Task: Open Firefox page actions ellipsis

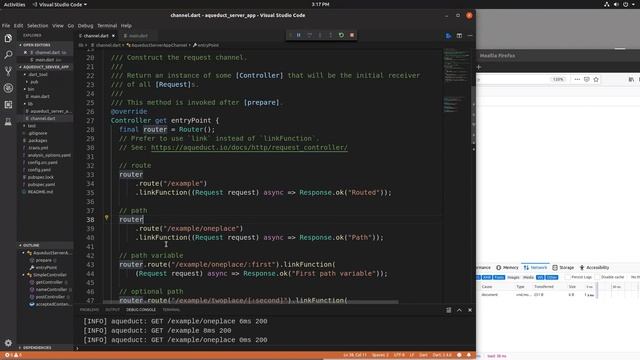Action: tap(577, 80)
